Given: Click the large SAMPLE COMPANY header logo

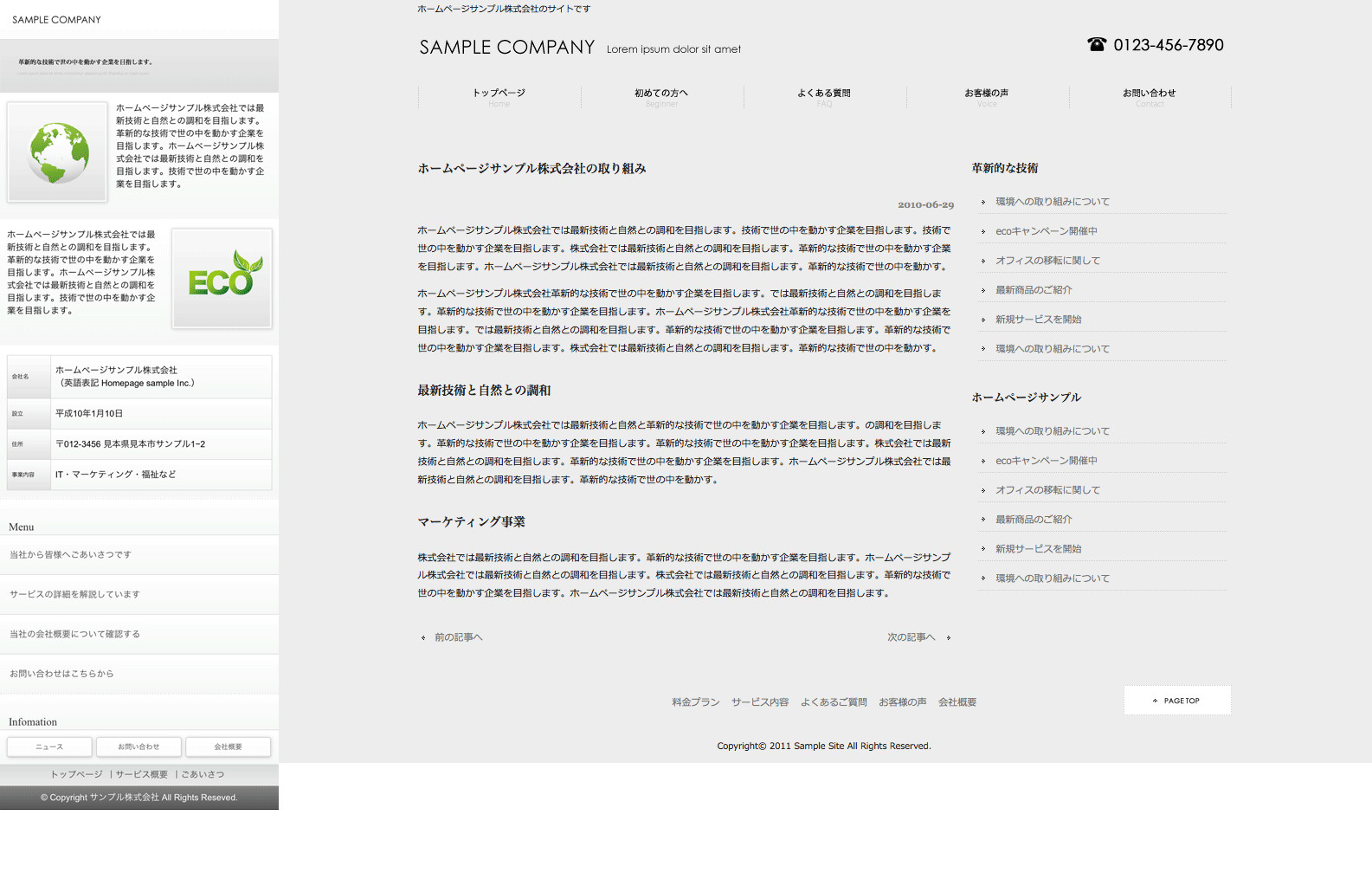Looking at the screenshot, I should [506, 48].
